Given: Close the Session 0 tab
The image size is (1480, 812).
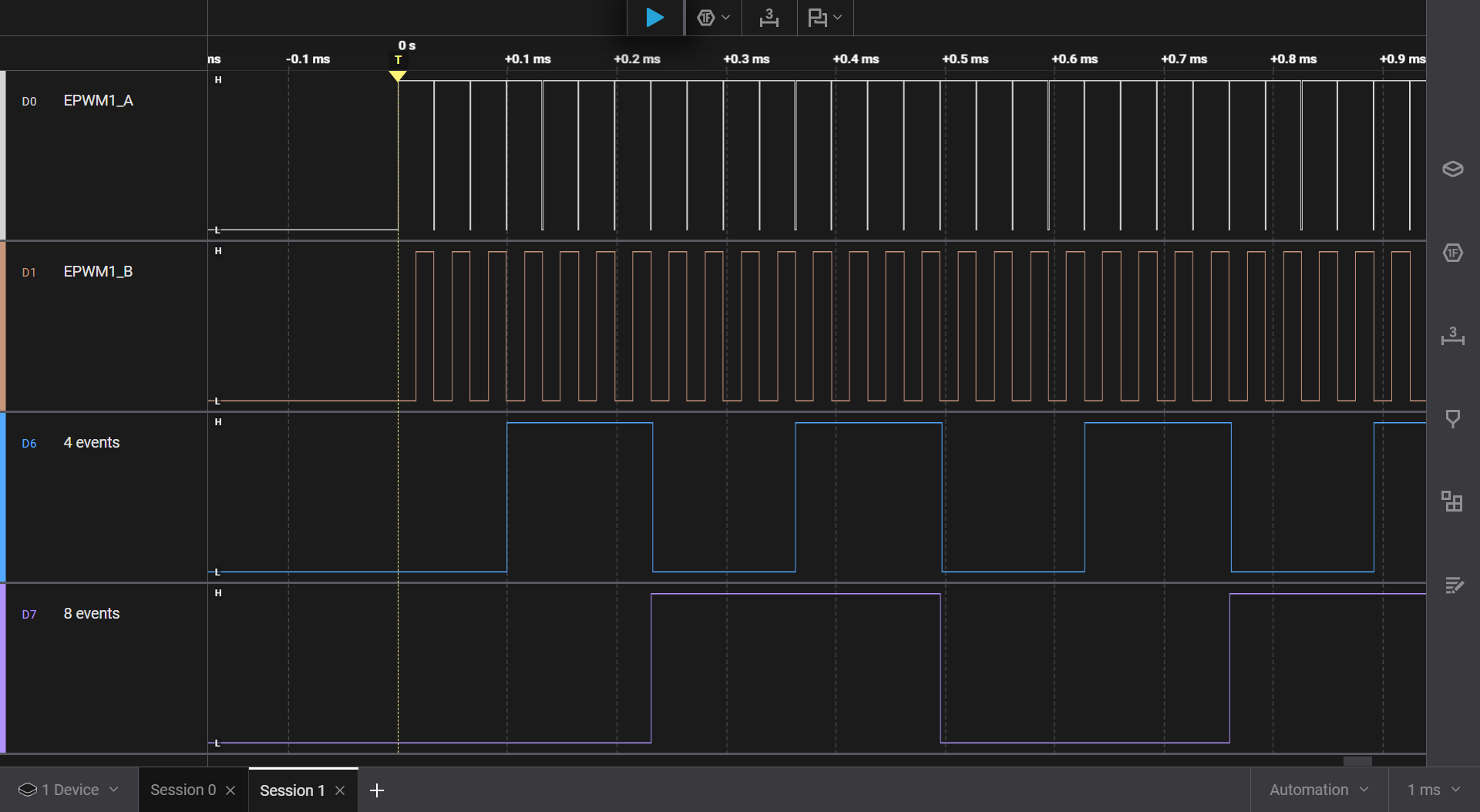Looking at the screenshot, I should click(230, 790).
